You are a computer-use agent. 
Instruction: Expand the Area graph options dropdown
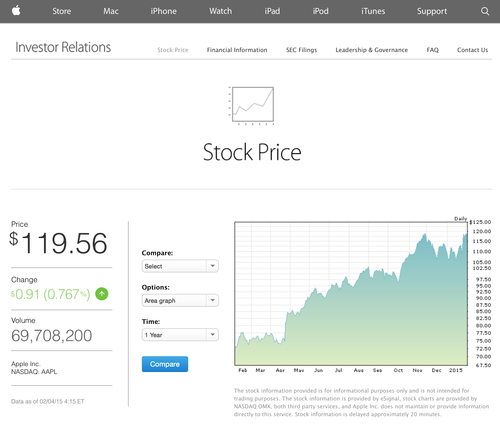click(180, 300)
